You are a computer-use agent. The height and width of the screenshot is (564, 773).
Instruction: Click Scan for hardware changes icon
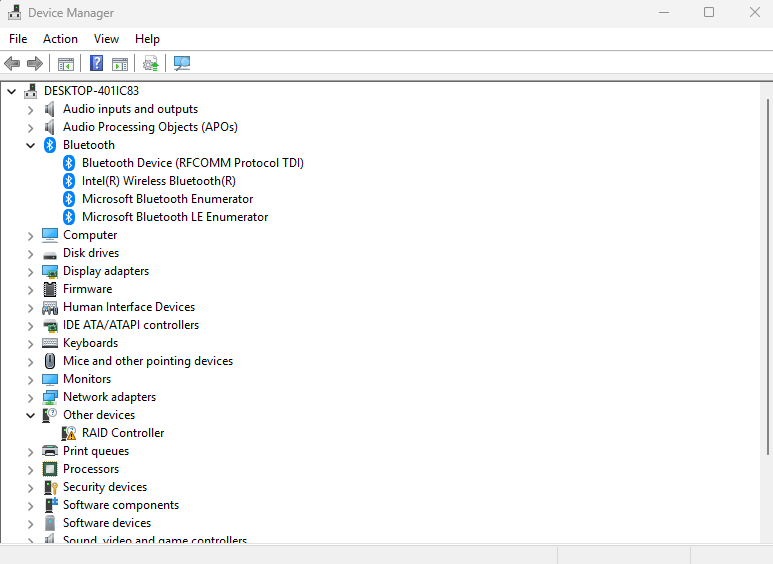click(x=182, y=64)
